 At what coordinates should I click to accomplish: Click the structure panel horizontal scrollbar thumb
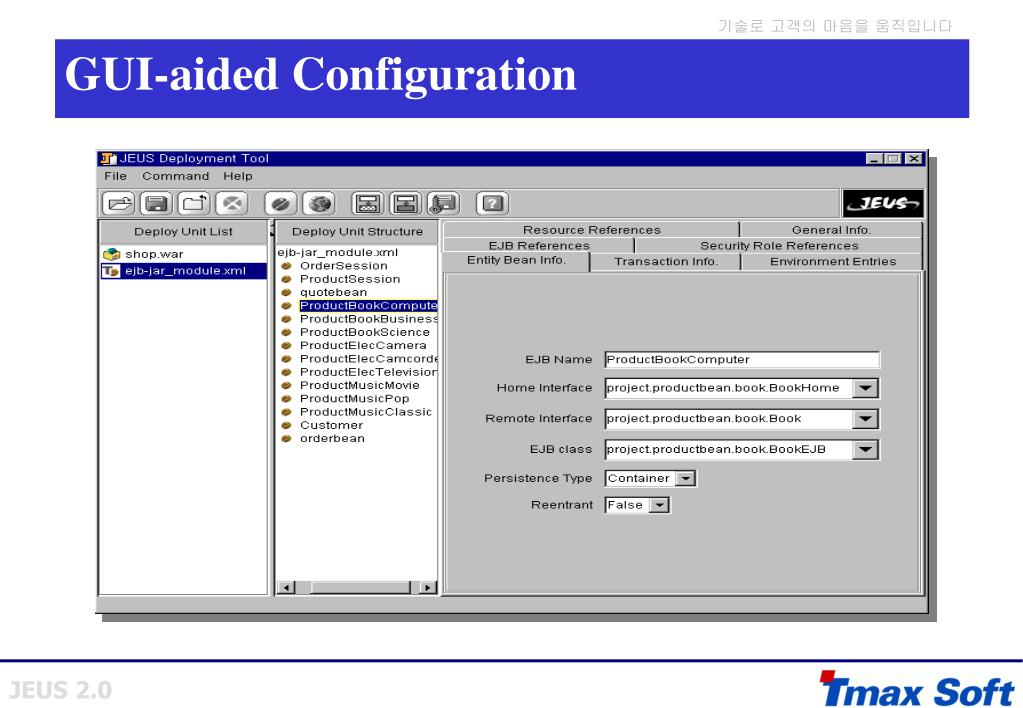click(x=361, y=587)
